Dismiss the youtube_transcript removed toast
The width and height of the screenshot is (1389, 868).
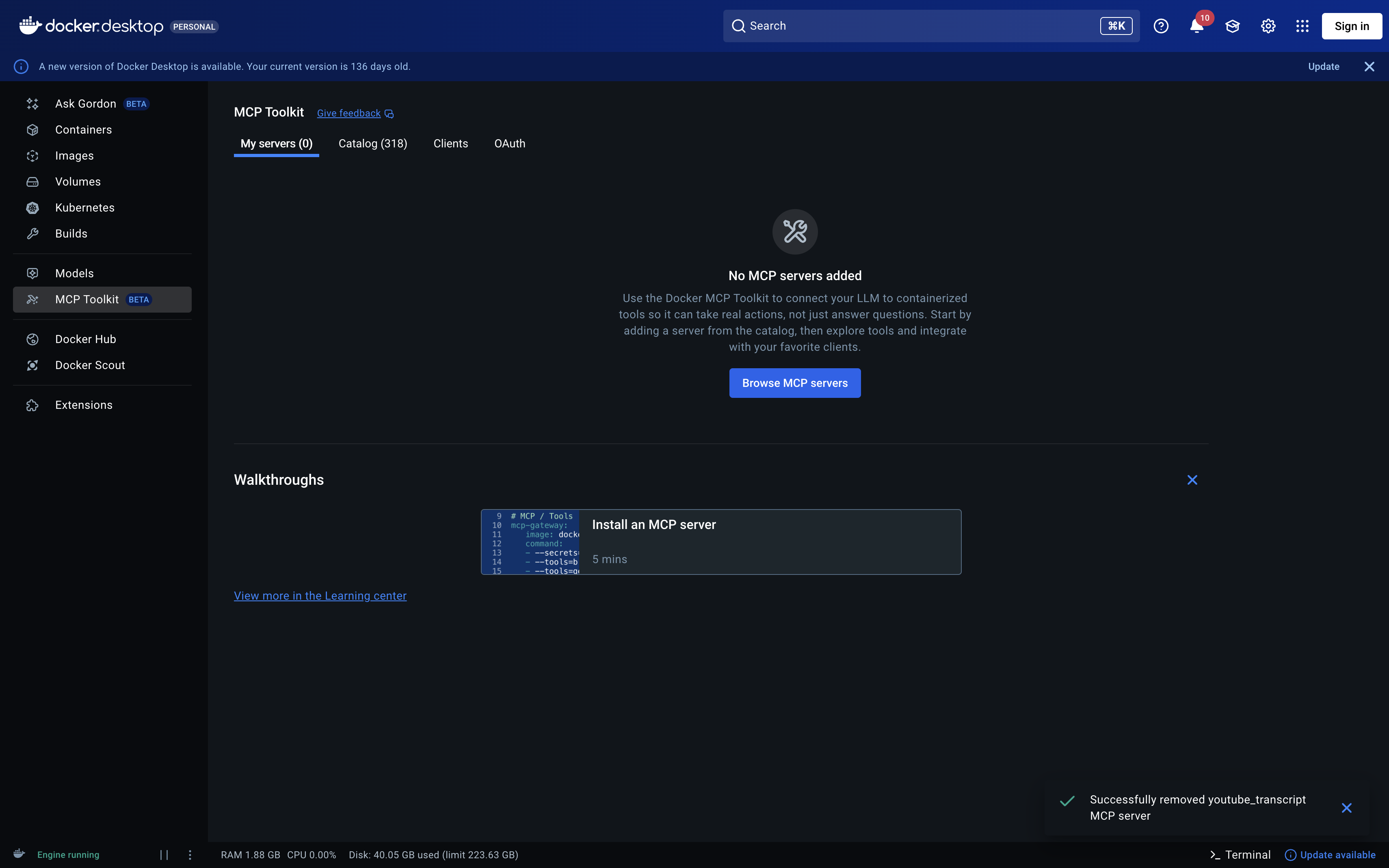tap(1346, 808)
